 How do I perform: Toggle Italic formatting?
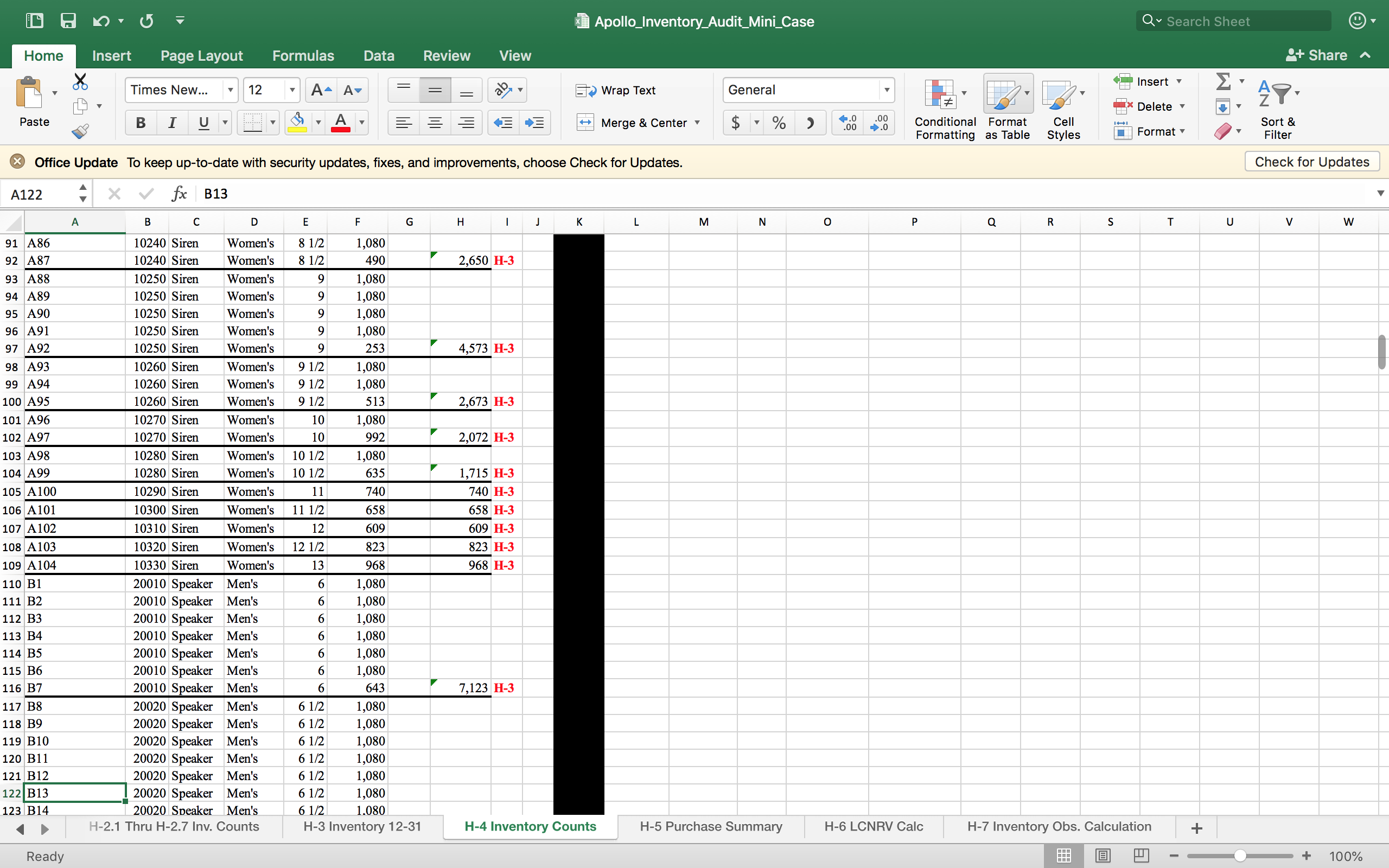171,123
